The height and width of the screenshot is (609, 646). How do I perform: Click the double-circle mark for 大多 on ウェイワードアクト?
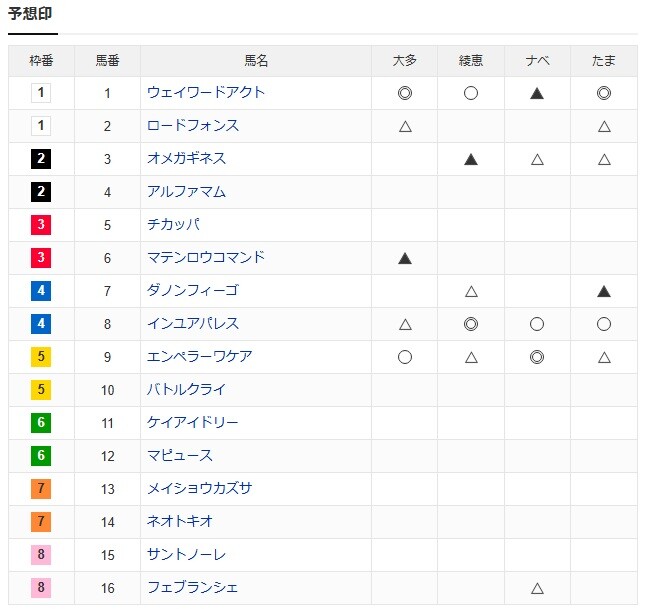pyautogui.click(x=405, y=93)
